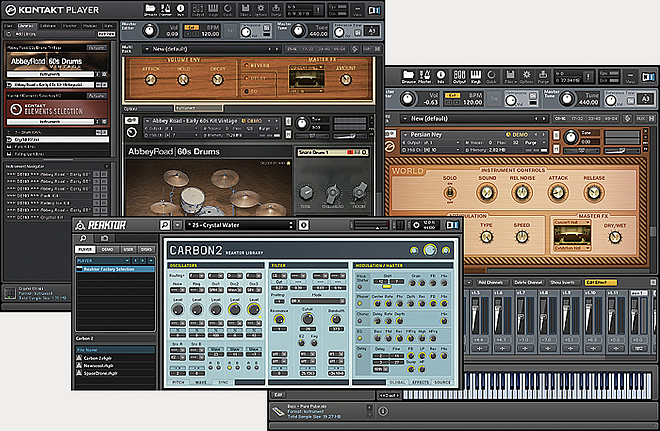Viewport: 660px width, 431px height.
Task: Click Info icon in right Kontakt window
Action: 441,77
